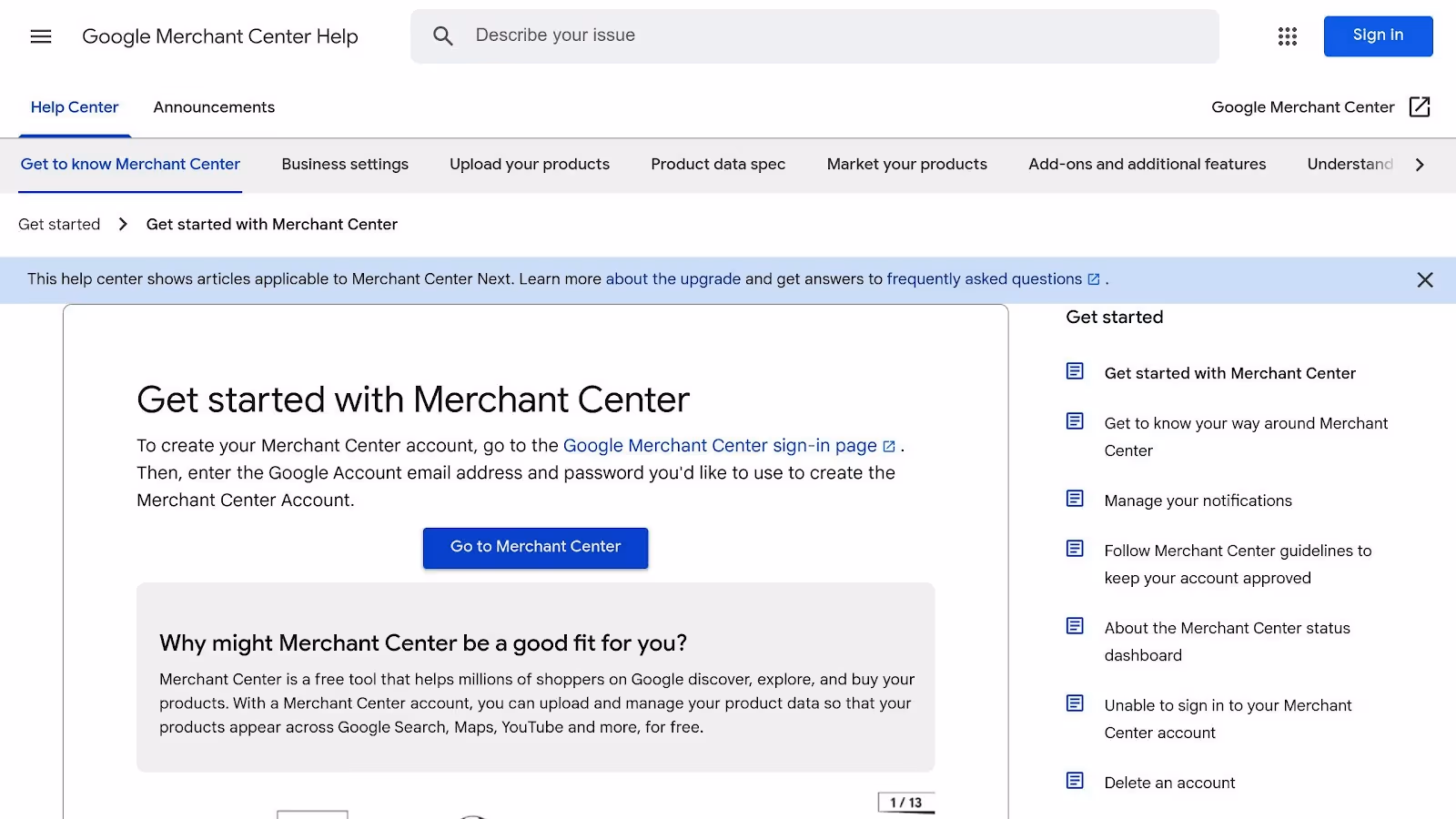Open the about the upgrade link
Image resolution: width=1456 pixels, height=819 pixels.
[673, 279]
